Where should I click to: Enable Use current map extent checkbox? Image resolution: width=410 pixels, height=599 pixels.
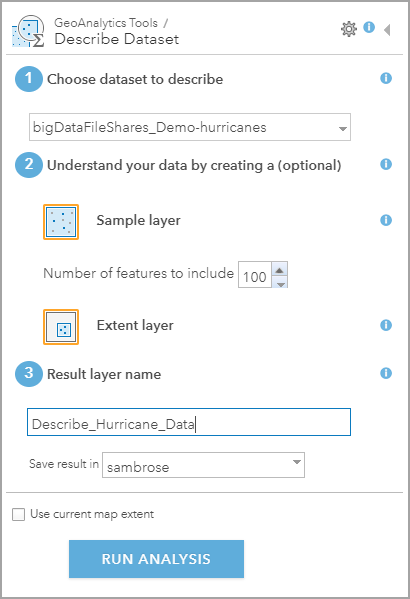(x=18, y=514)
